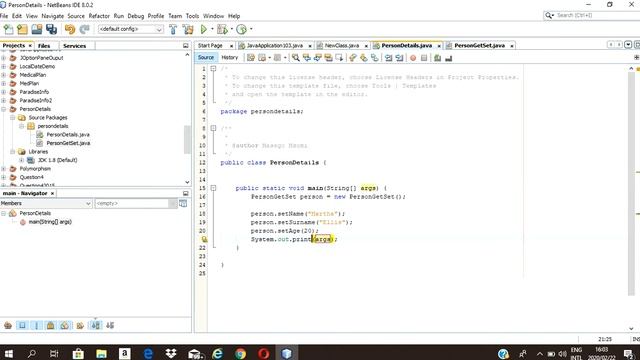Select PersonGetSet.java in project tree

coord(68,143)
